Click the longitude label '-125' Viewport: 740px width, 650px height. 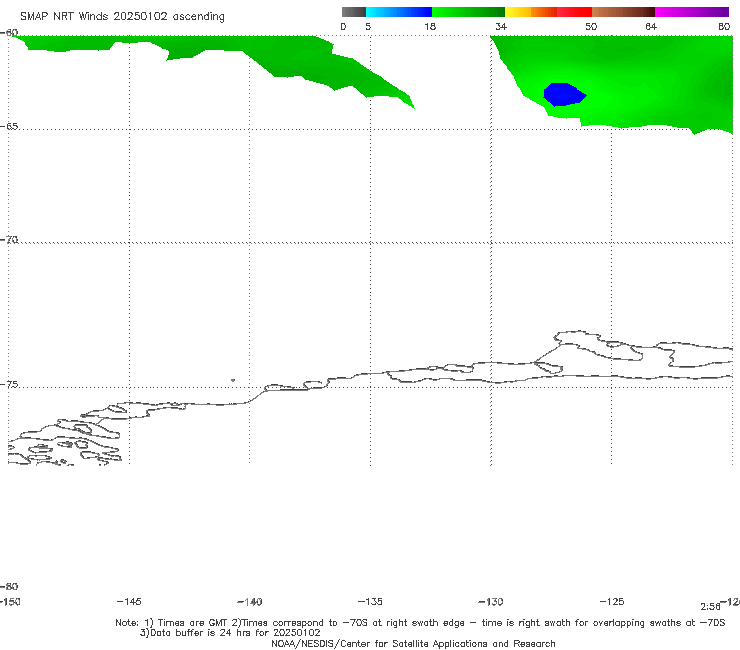coord(612,602)
